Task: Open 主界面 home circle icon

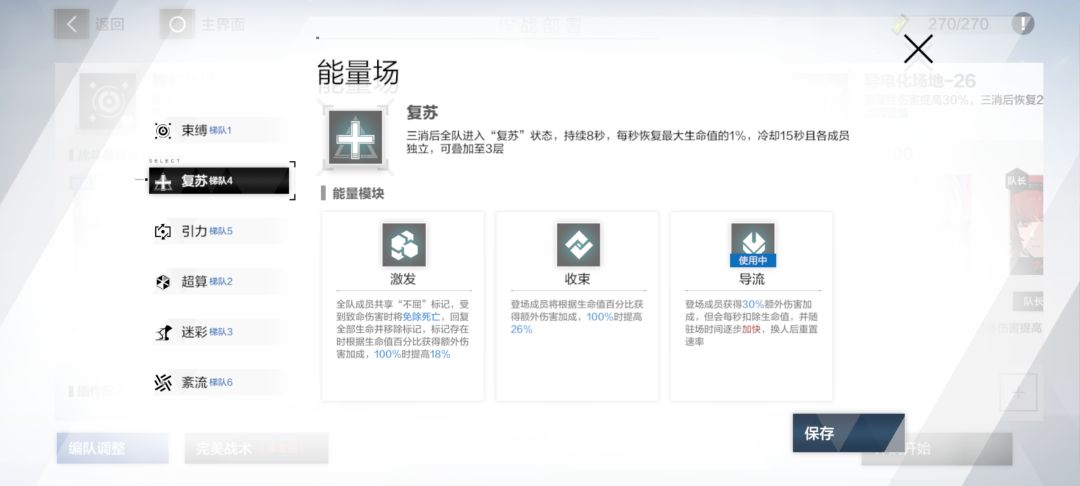Action: tap(177, 24)
